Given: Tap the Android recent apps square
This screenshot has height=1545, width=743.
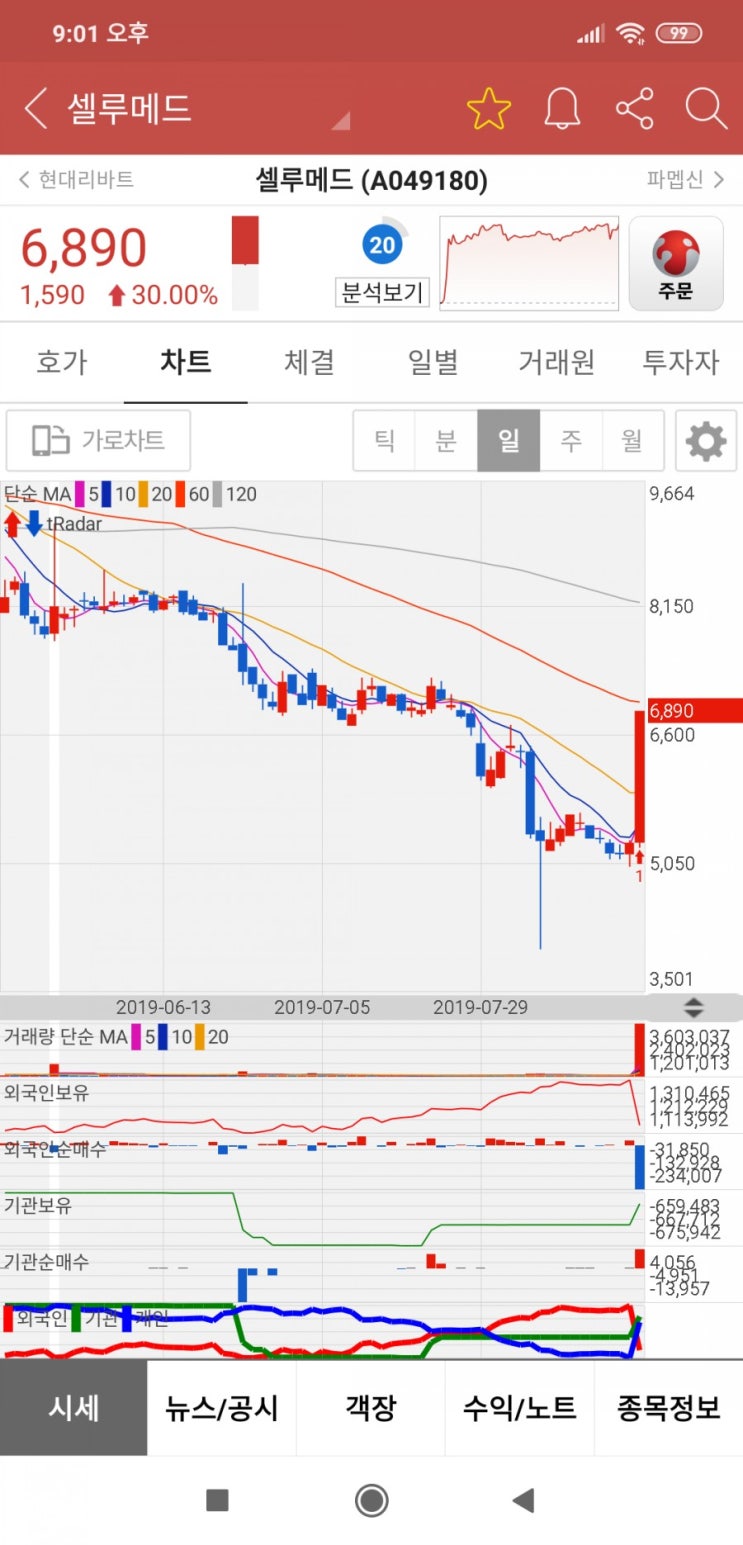Looking at the screenshot, I should [x=217, y=1500].
